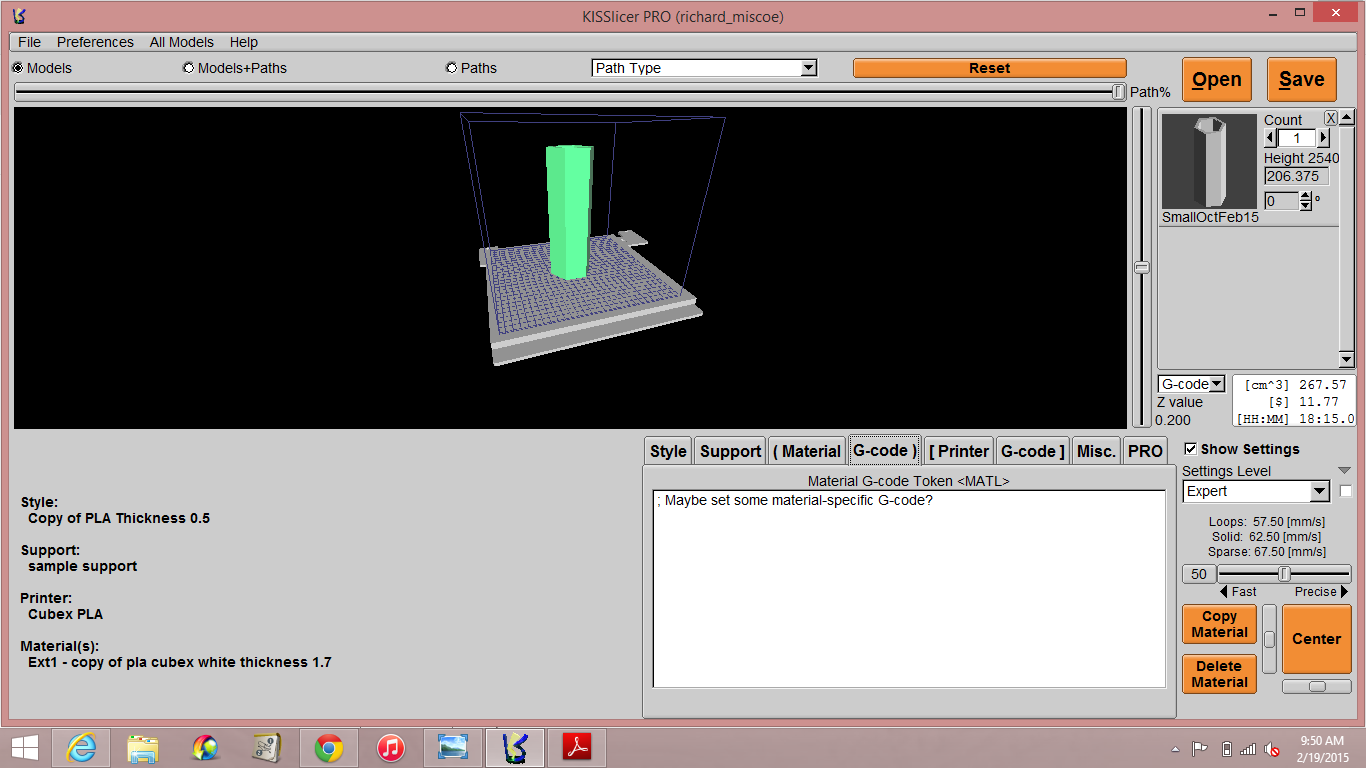Click the Windows Start button

25,747
